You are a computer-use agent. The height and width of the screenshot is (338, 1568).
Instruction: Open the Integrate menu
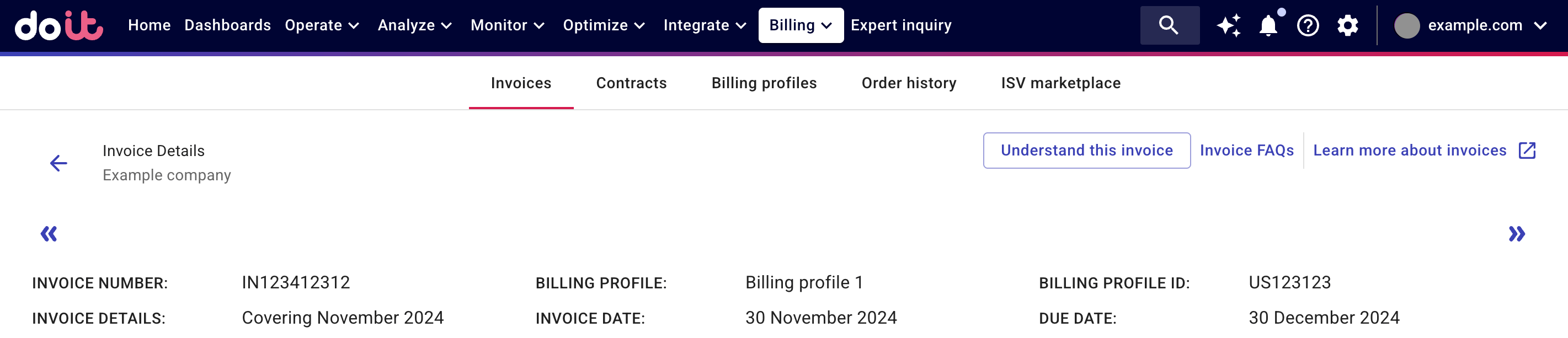pos(704,25)
